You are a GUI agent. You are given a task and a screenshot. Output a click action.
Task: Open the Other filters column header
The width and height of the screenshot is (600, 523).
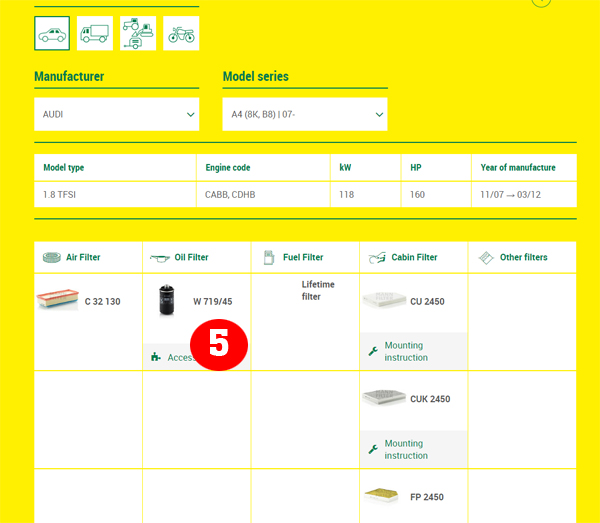[x=522, y=257]
